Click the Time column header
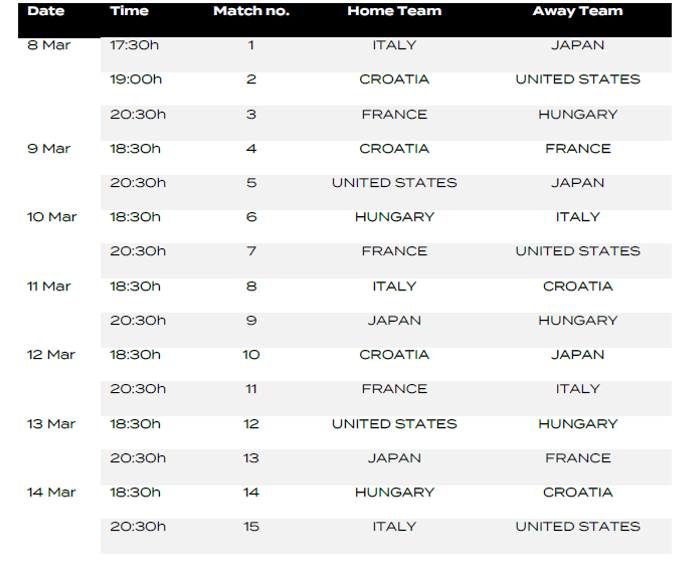674x567 pixels. tap(129, 11)
